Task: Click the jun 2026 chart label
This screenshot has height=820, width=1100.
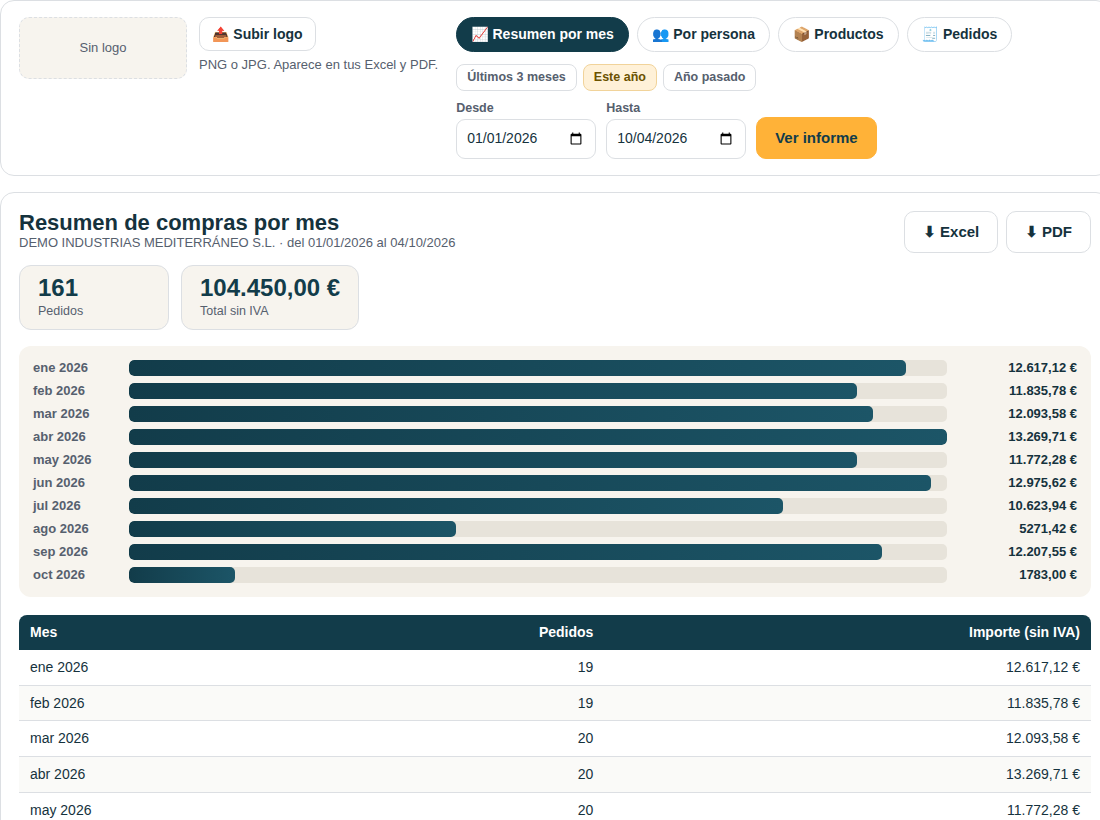Action: tap(59, 483)
